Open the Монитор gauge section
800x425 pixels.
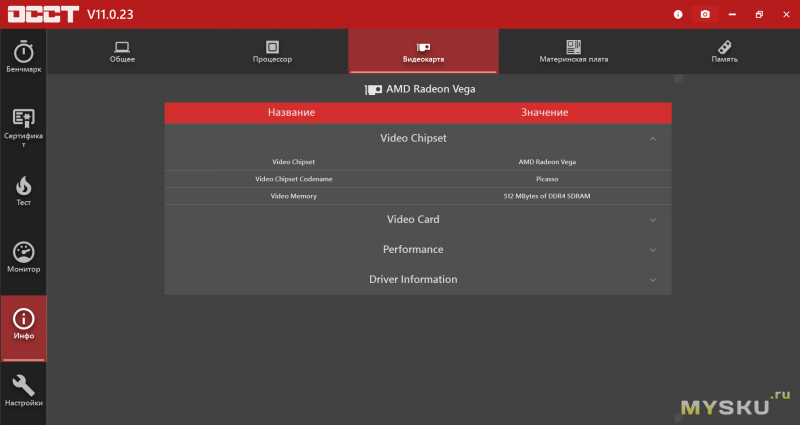point(23,258)
